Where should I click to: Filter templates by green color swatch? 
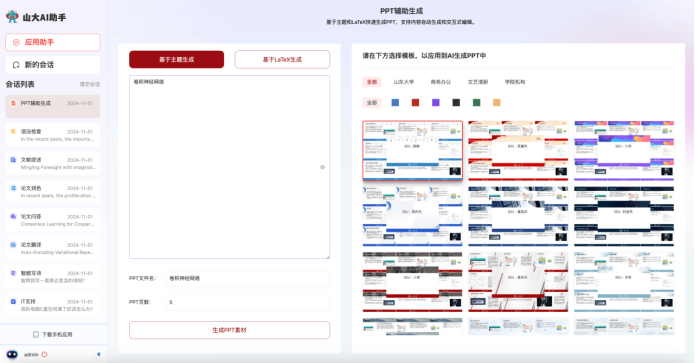[x=476, y=103]
